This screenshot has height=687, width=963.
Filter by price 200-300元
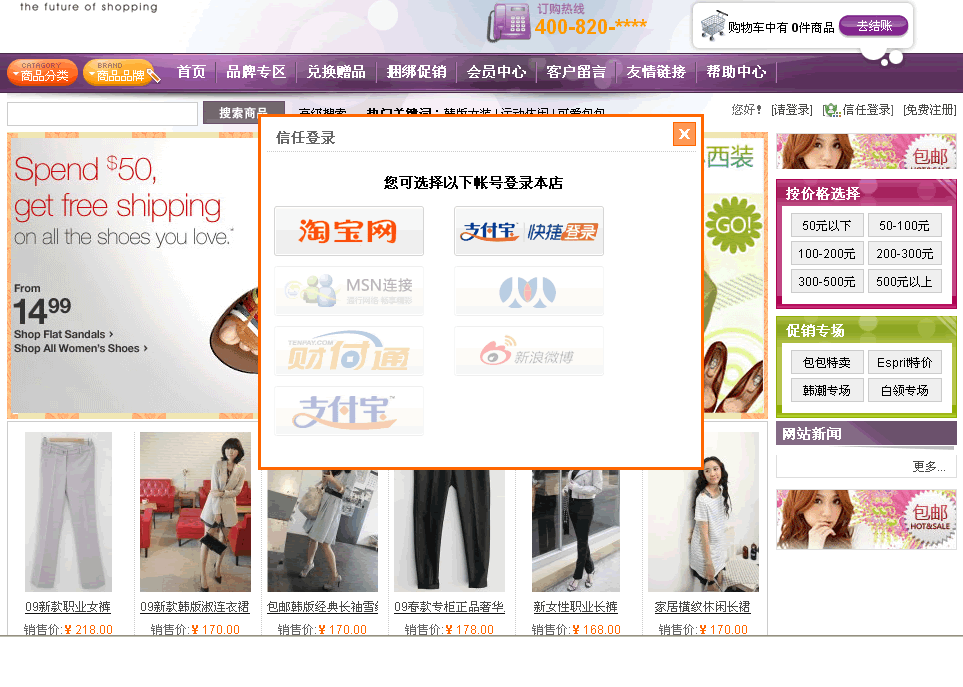click(x=904, y=254)
